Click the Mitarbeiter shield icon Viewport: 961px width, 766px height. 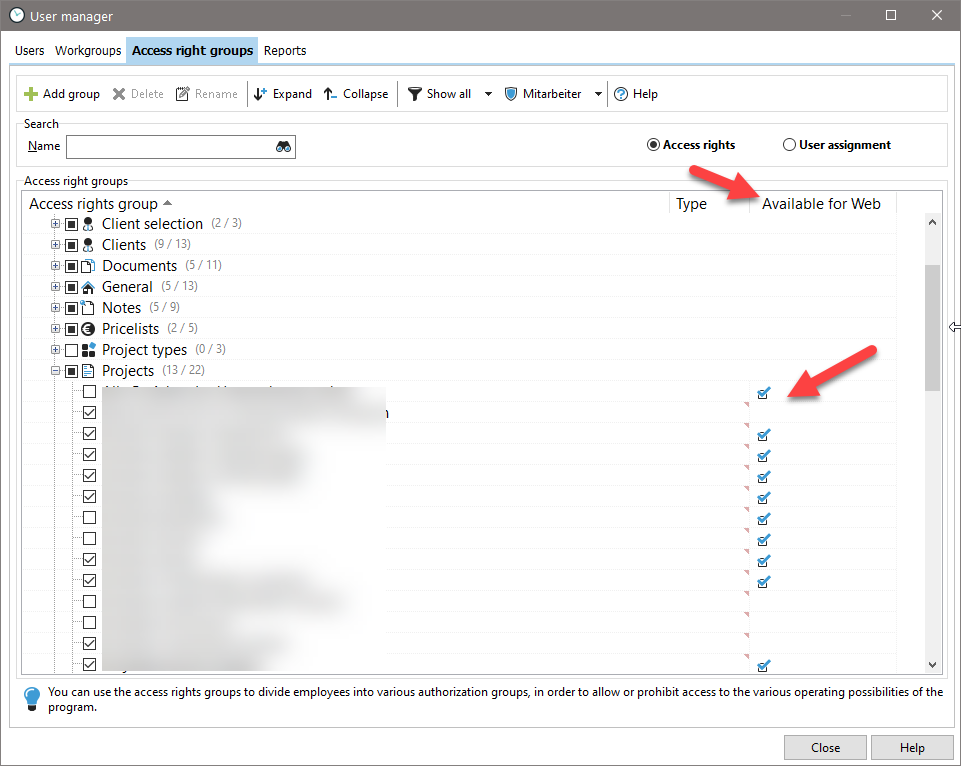[x=511, y=94]
